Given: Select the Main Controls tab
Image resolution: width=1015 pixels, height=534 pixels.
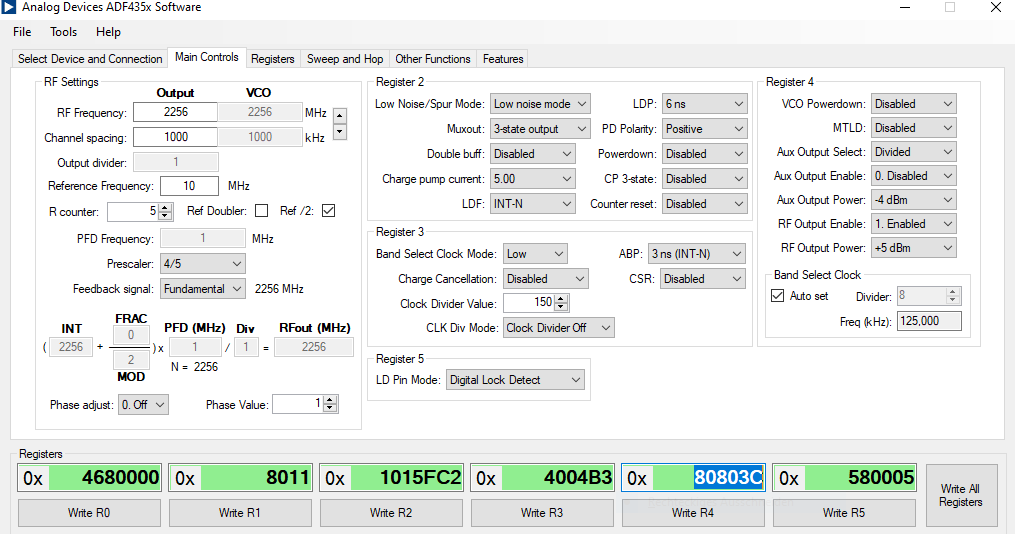Looking at the screenshot, I should (206, 57).
